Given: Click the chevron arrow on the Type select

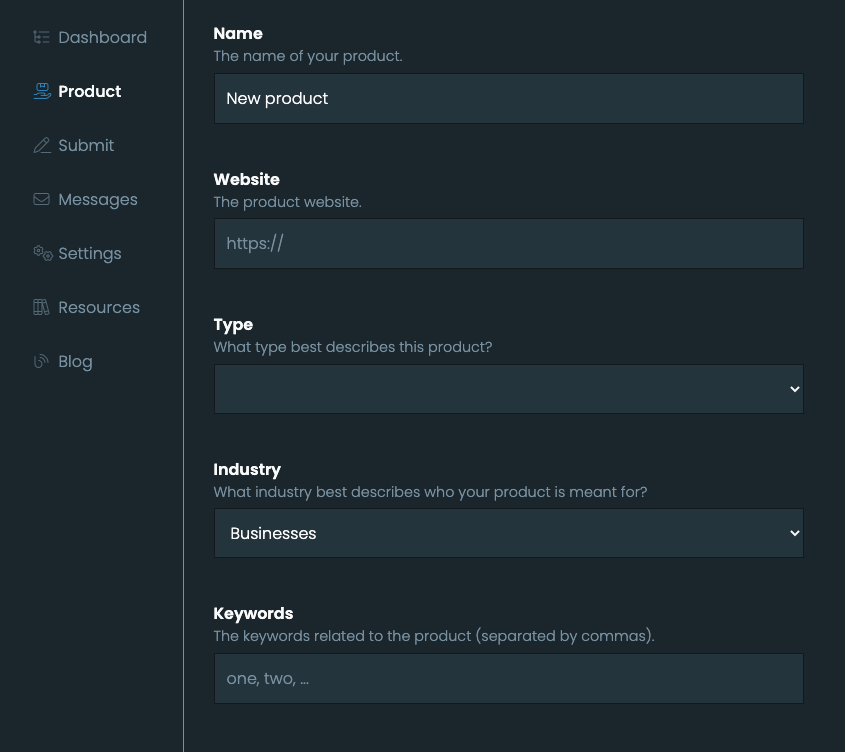Looking at the screenshot, I should point(795,389).
